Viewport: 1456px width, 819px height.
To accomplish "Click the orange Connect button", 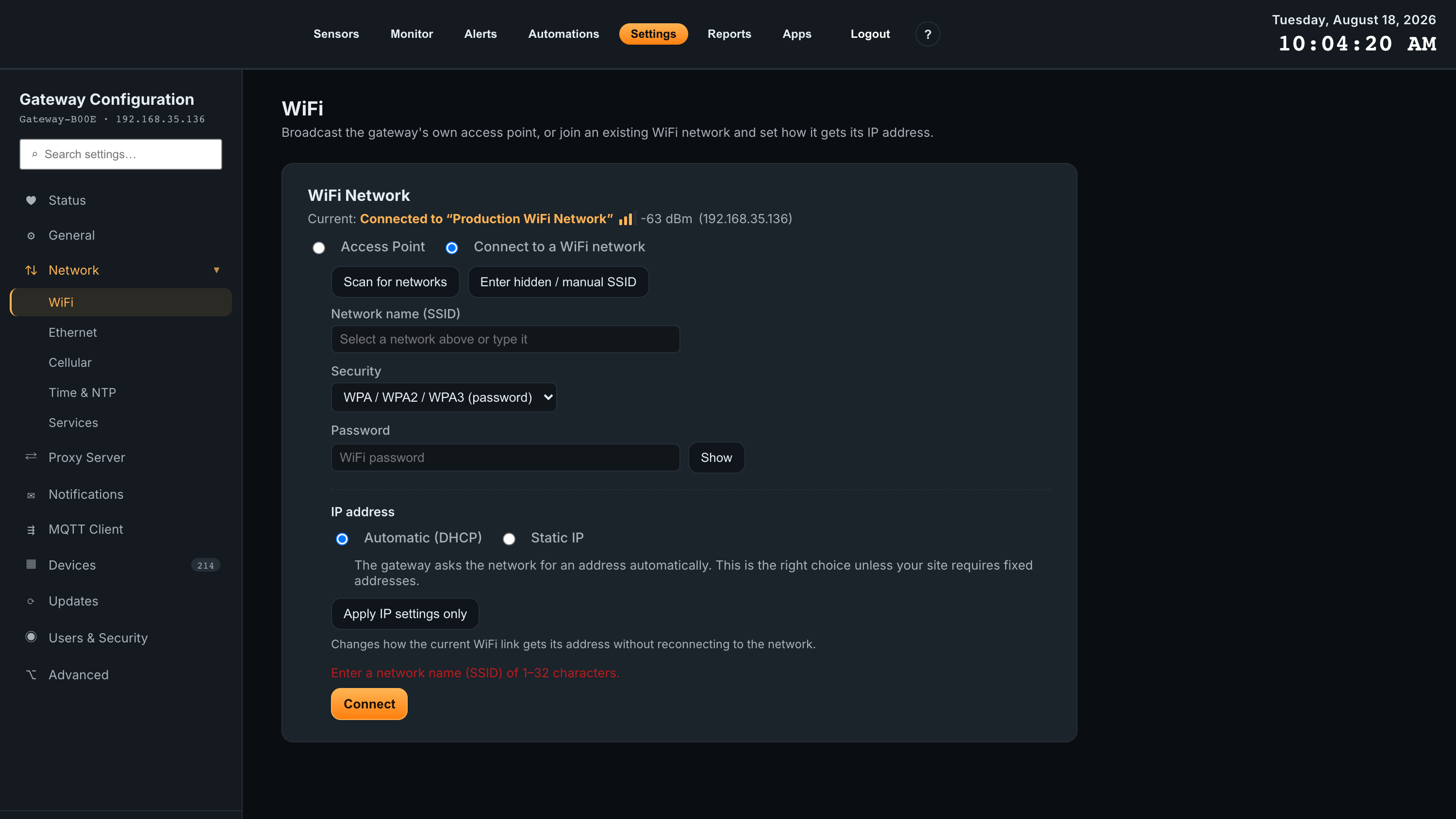I will point(369,704).
